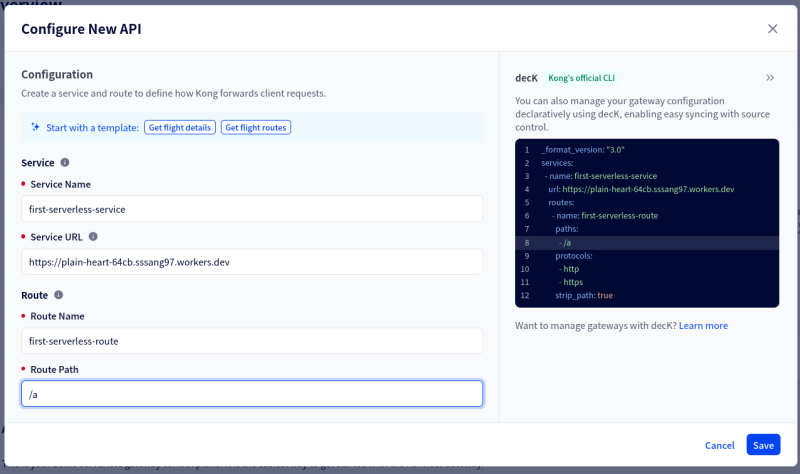
Task: Select the Route Name input field
Action: [252, 341]
